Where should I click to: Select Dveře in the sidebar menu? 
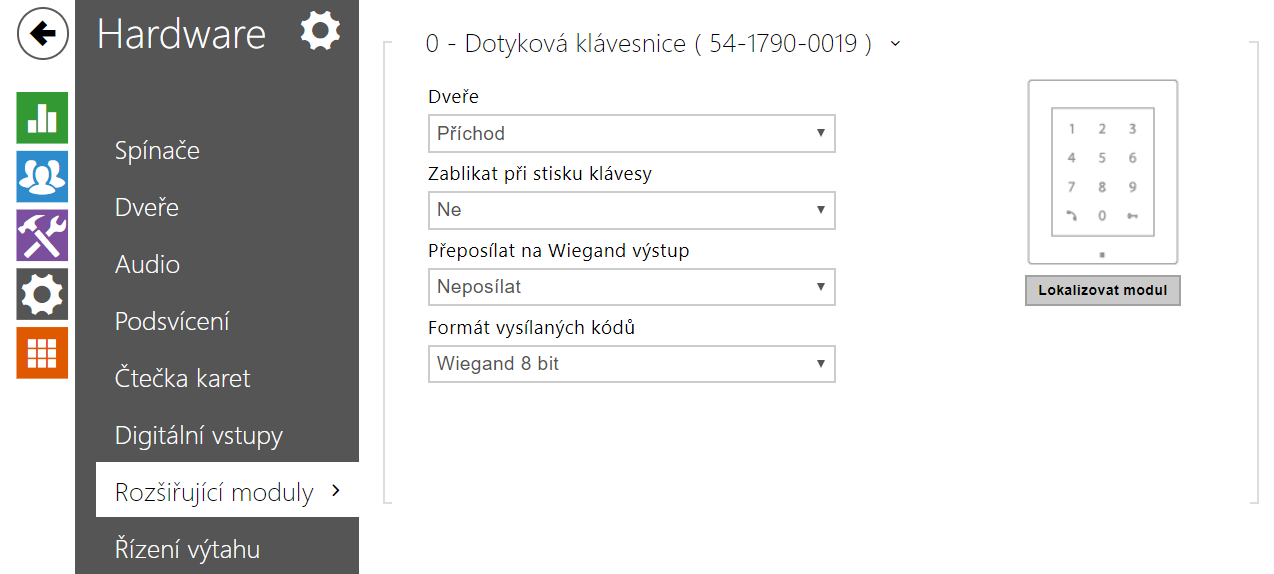point(147,208)
